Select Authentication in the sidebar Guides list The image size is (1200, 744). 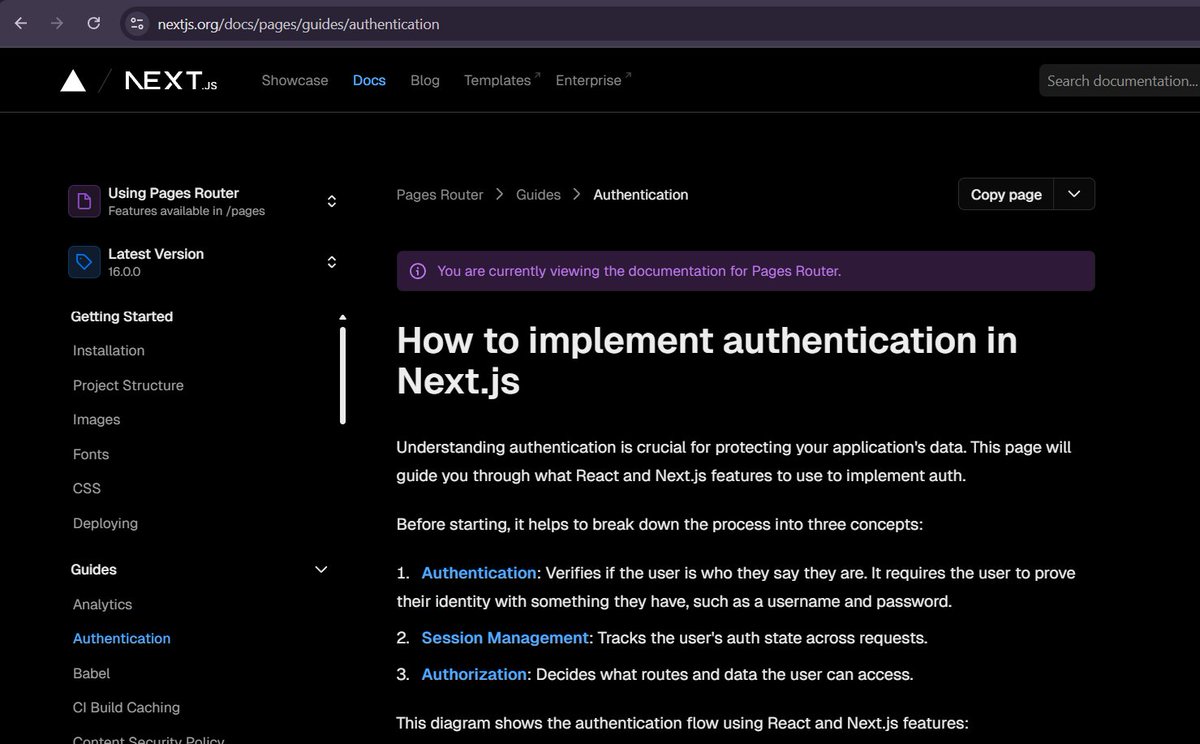point(122,639)
